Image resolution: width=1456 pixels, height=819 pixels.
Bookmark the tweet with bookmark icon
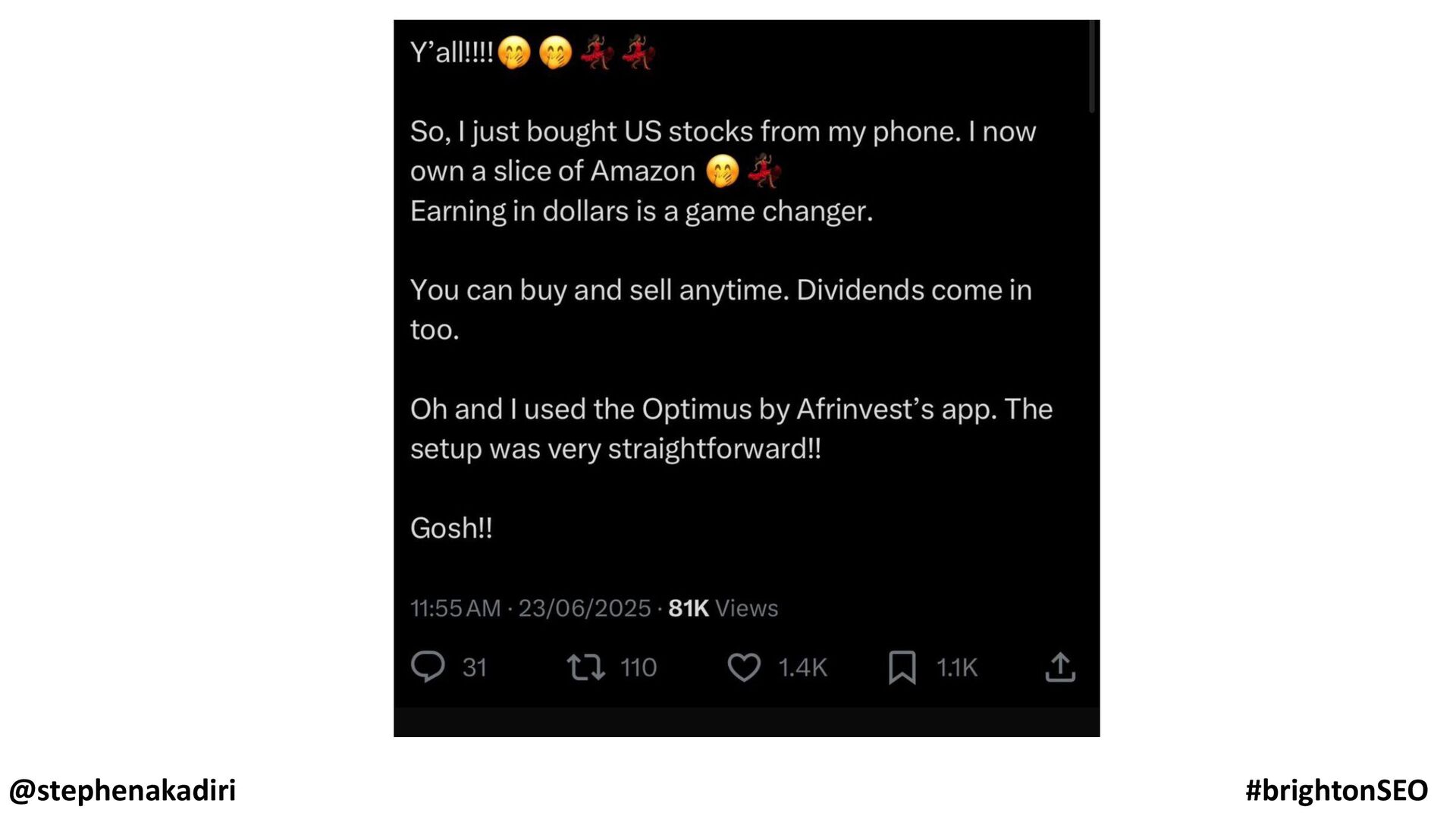[x=902, y=667]
